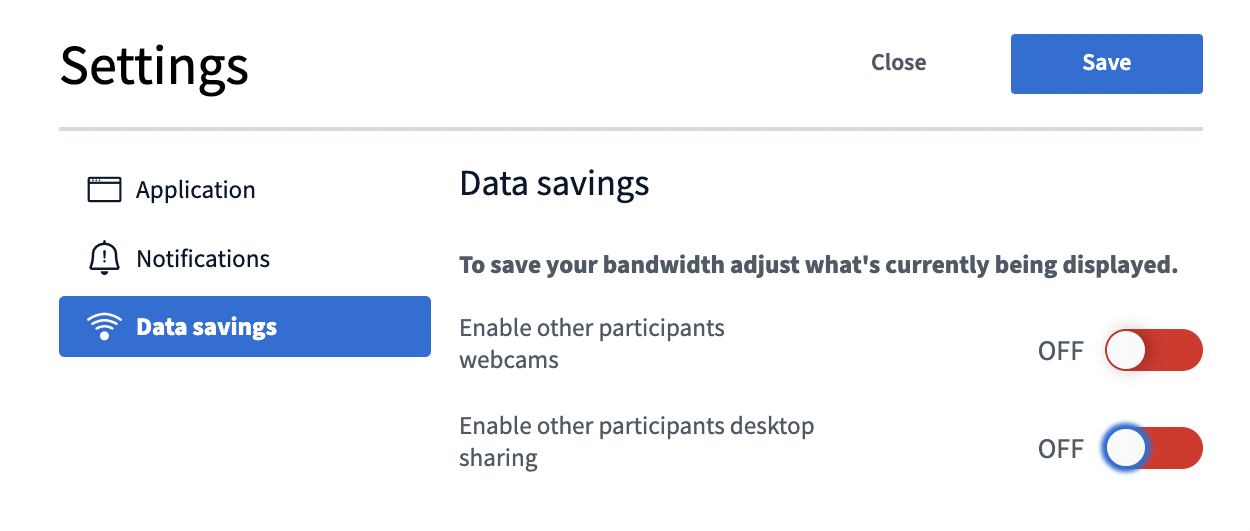Click the white knob of webcams switch

(1126, 350)
